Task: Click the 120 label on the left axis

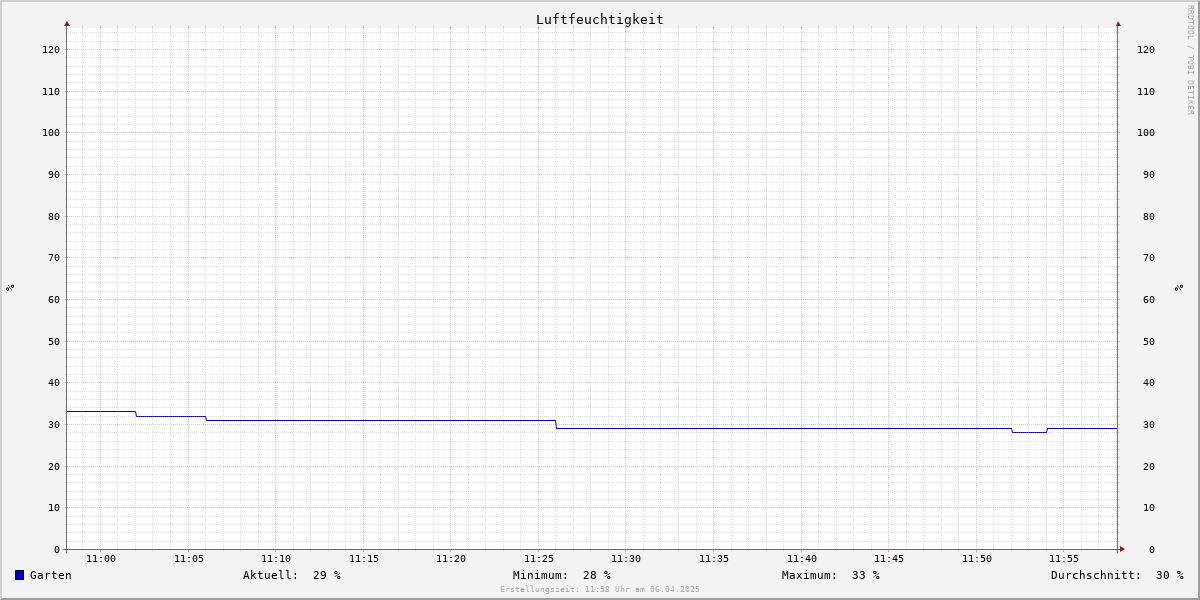Action: (51, 49)
